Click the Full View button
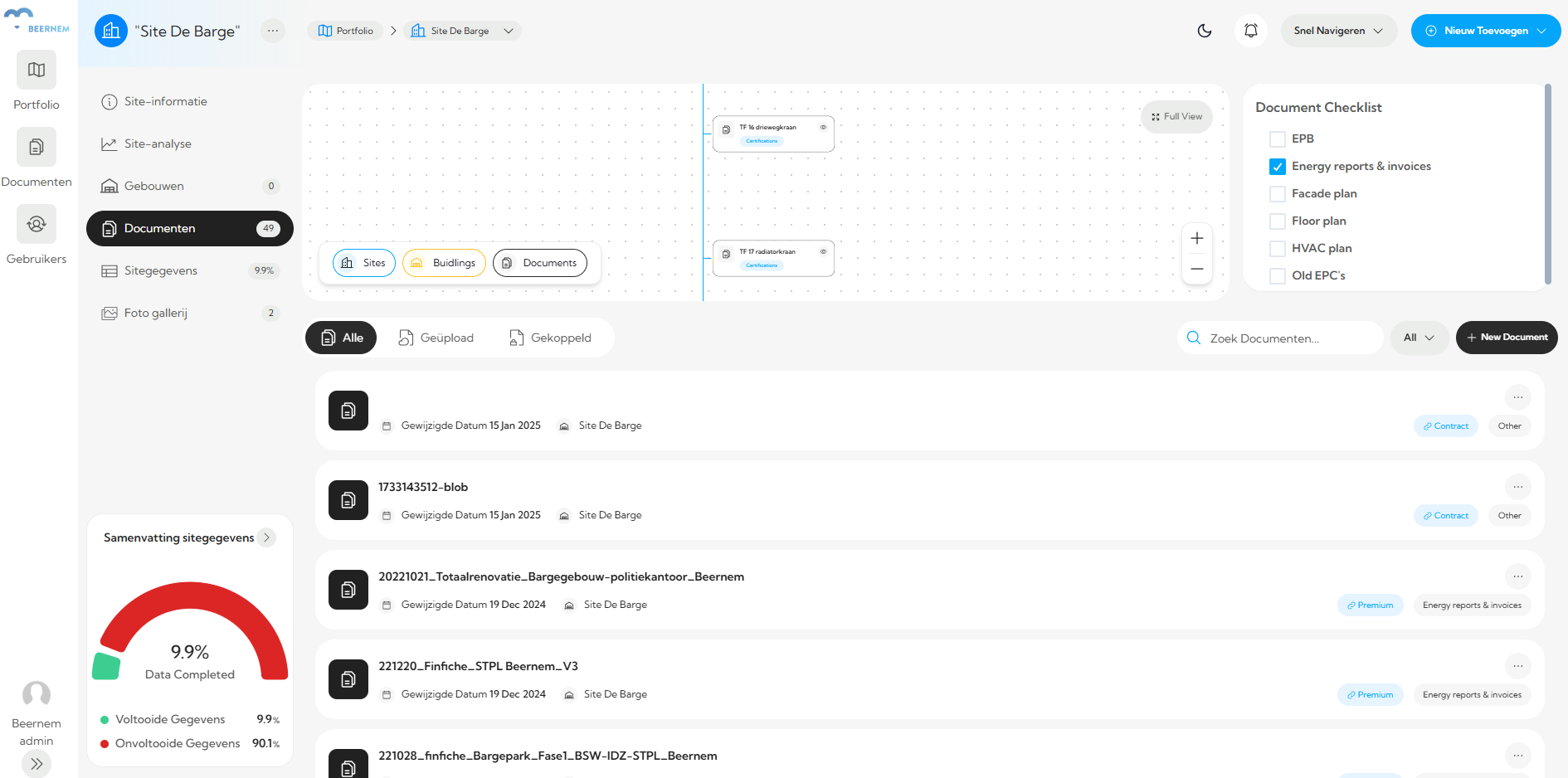Viewport: 1568px width, 778px height. tap(1176, 117)
